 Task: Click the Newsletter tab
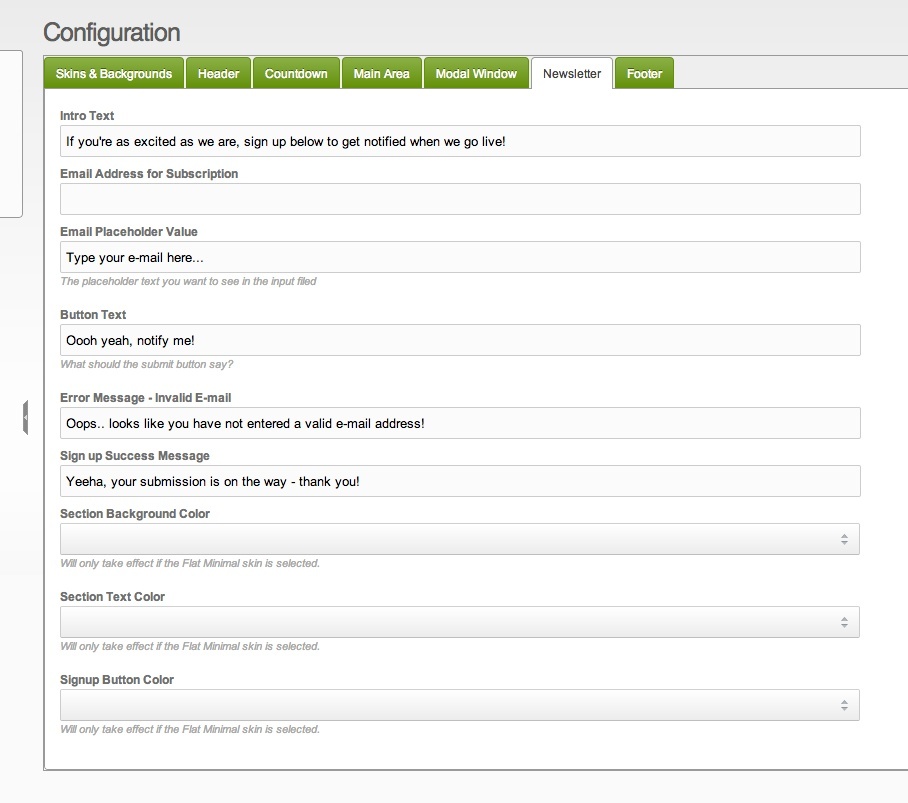(x=572, y=74)
